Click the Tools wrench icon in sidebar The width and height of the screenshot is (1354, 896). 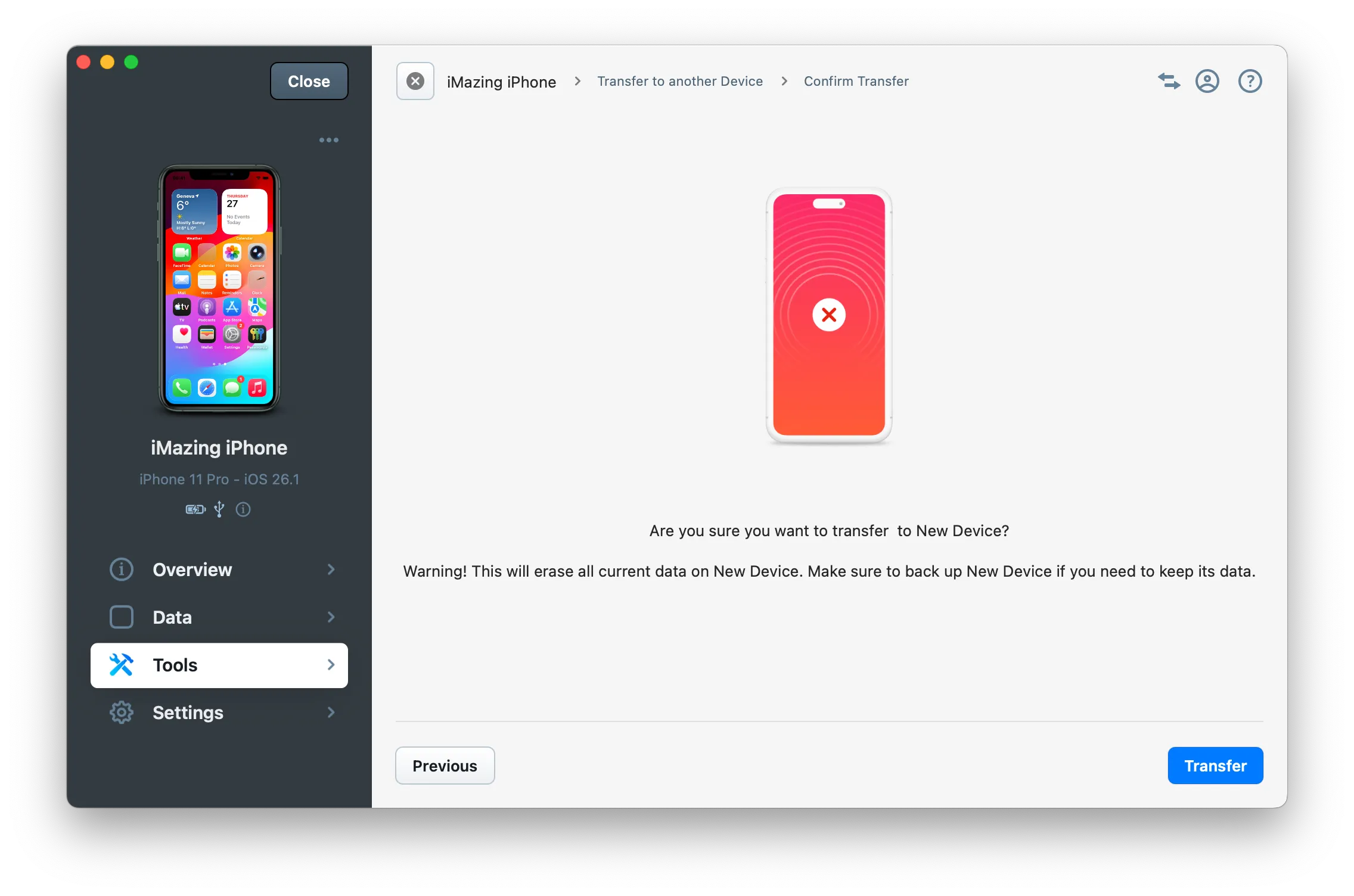122,665
